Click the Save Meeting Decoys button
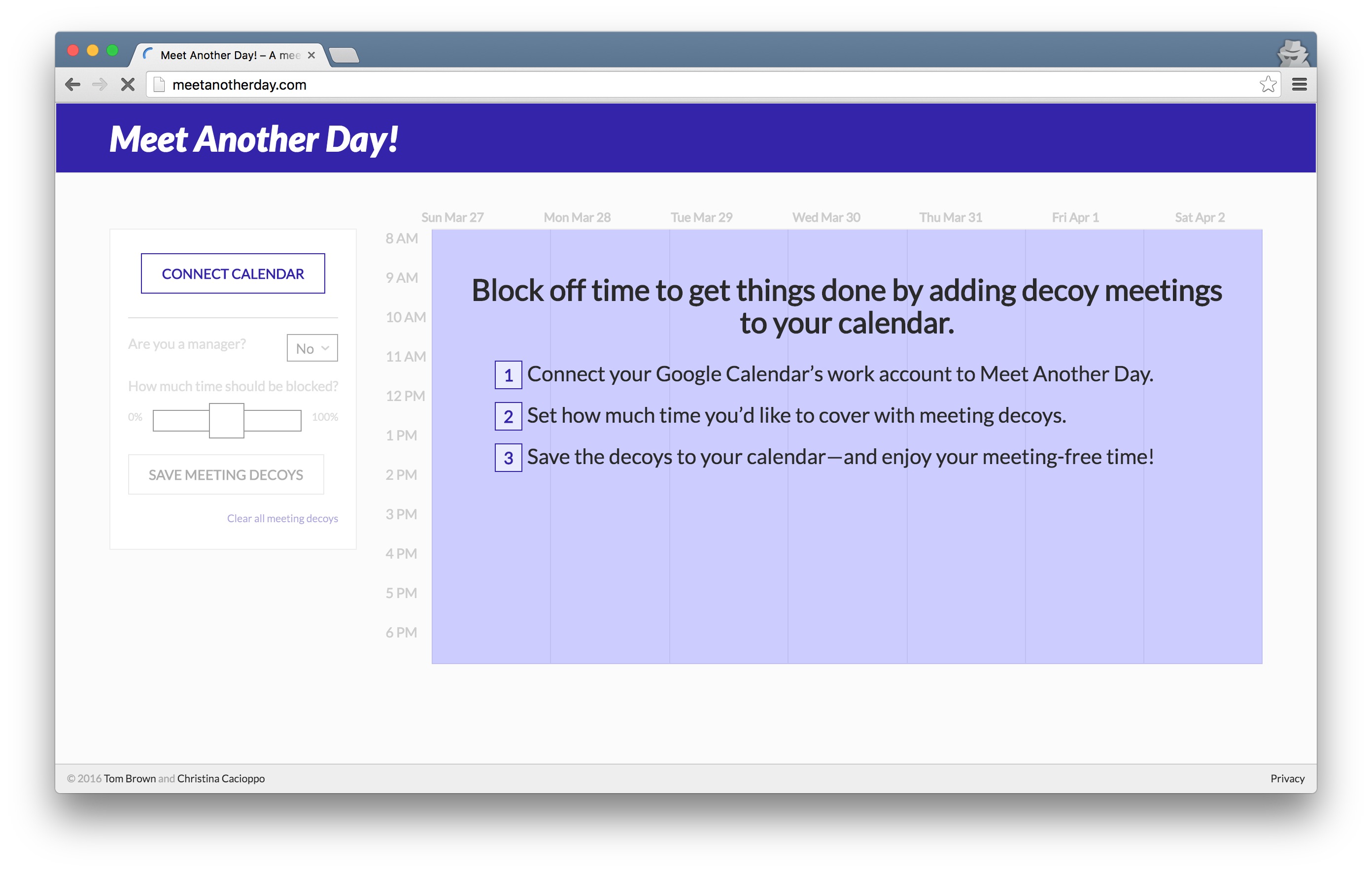 point(226,474)
